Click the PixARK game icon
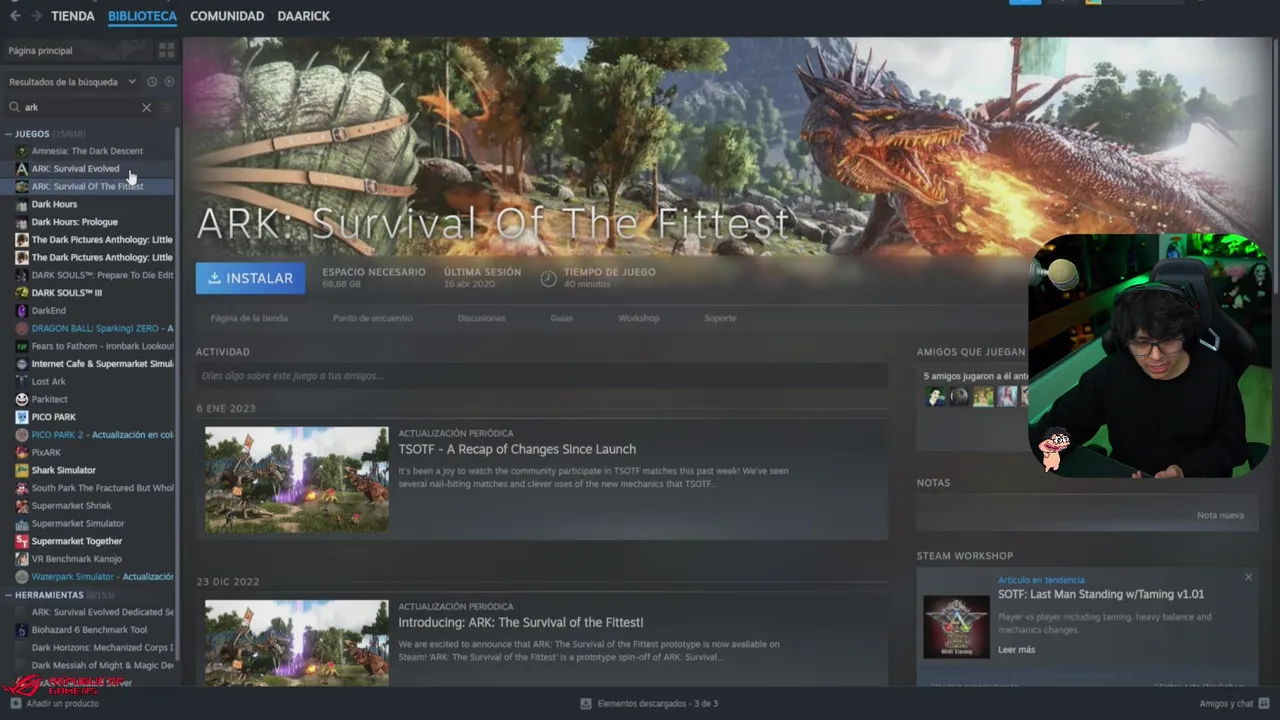The height and width of the screenshot is (720, 1280). pos(22,452)
